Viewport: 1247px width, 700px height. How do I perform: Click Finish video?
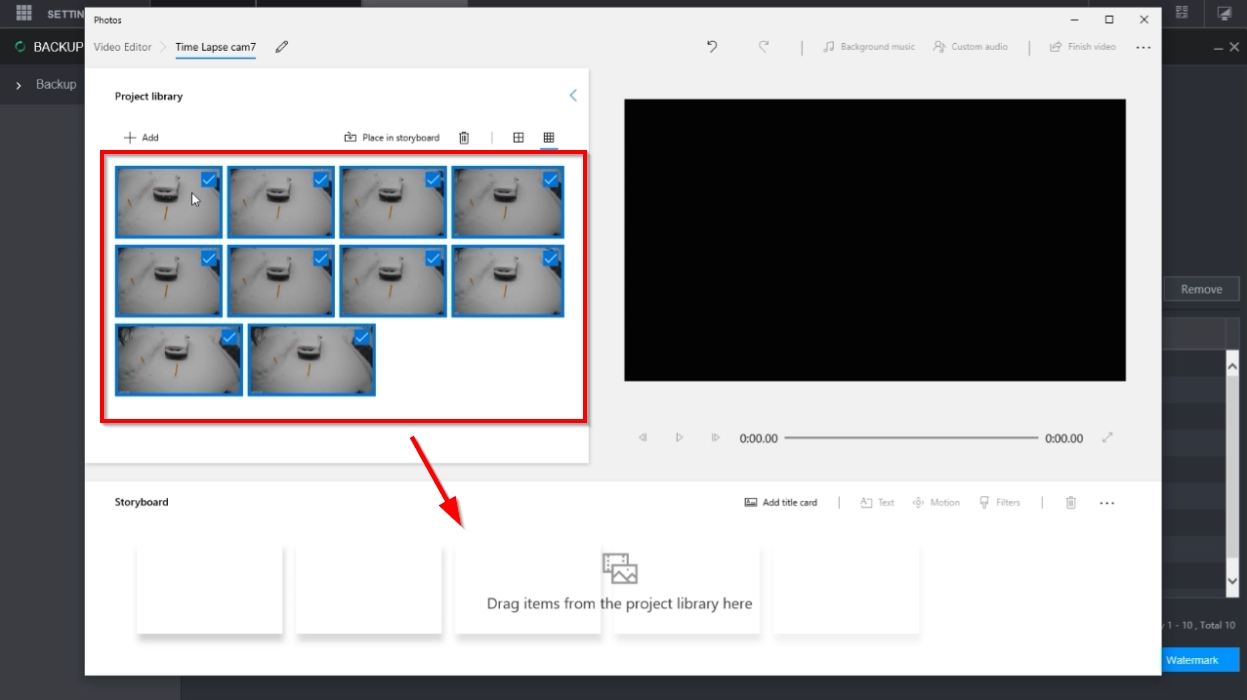pyautogui.click(x=1082, y=47)
